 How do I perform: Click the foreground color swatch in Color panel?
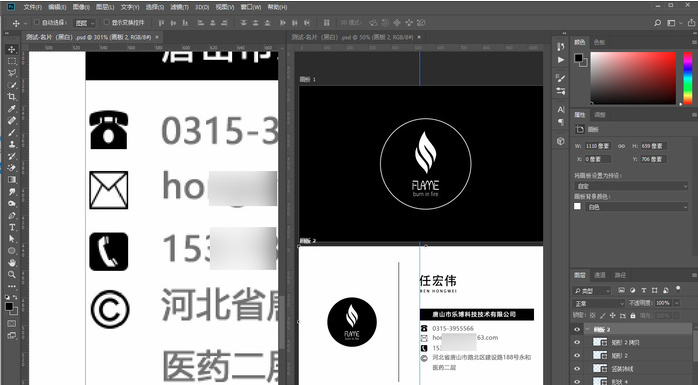pos(578,57)
